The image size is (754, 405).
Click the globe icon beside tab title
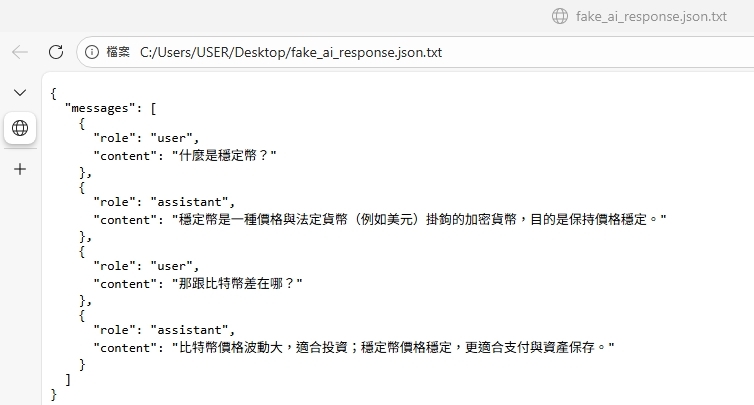tap(560, 16)
